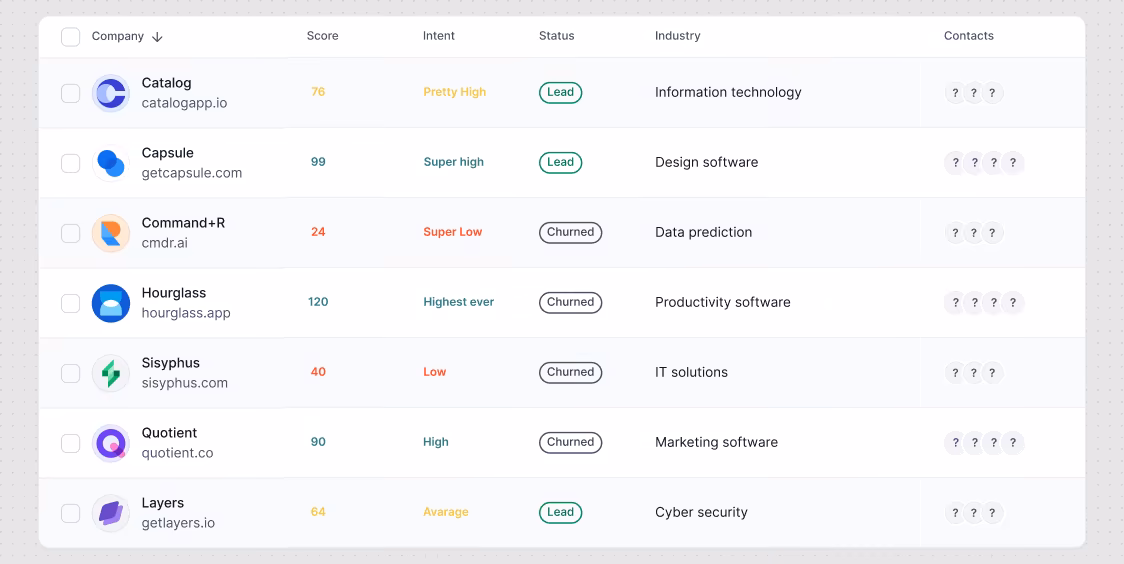
Task: Click the Churned badge for Hourglass
Action: coord(571,302)
